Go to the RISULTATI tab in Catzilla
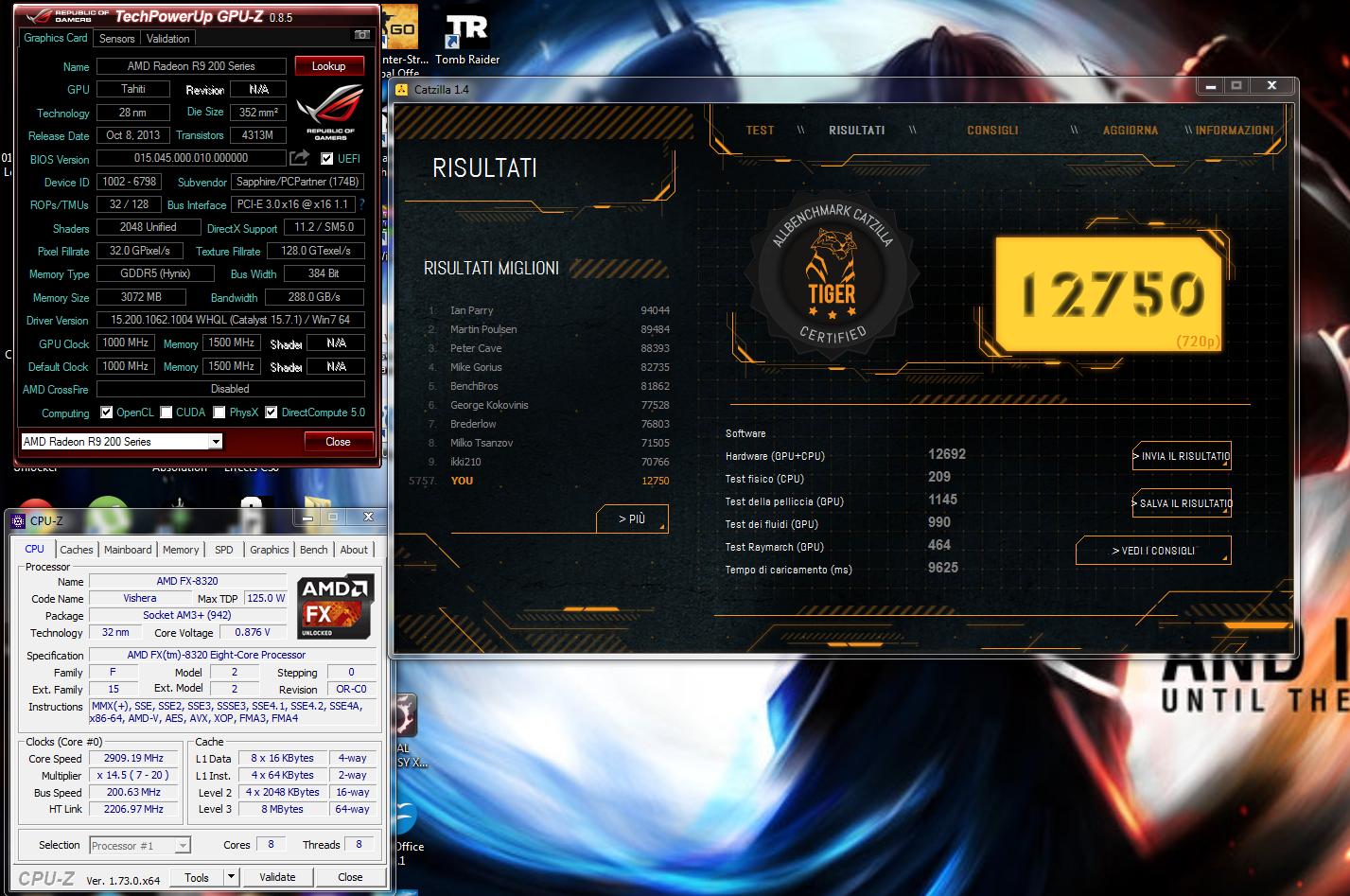This screenshot has width=1350, height=896. pyautogui.click(x=857, y=131)
